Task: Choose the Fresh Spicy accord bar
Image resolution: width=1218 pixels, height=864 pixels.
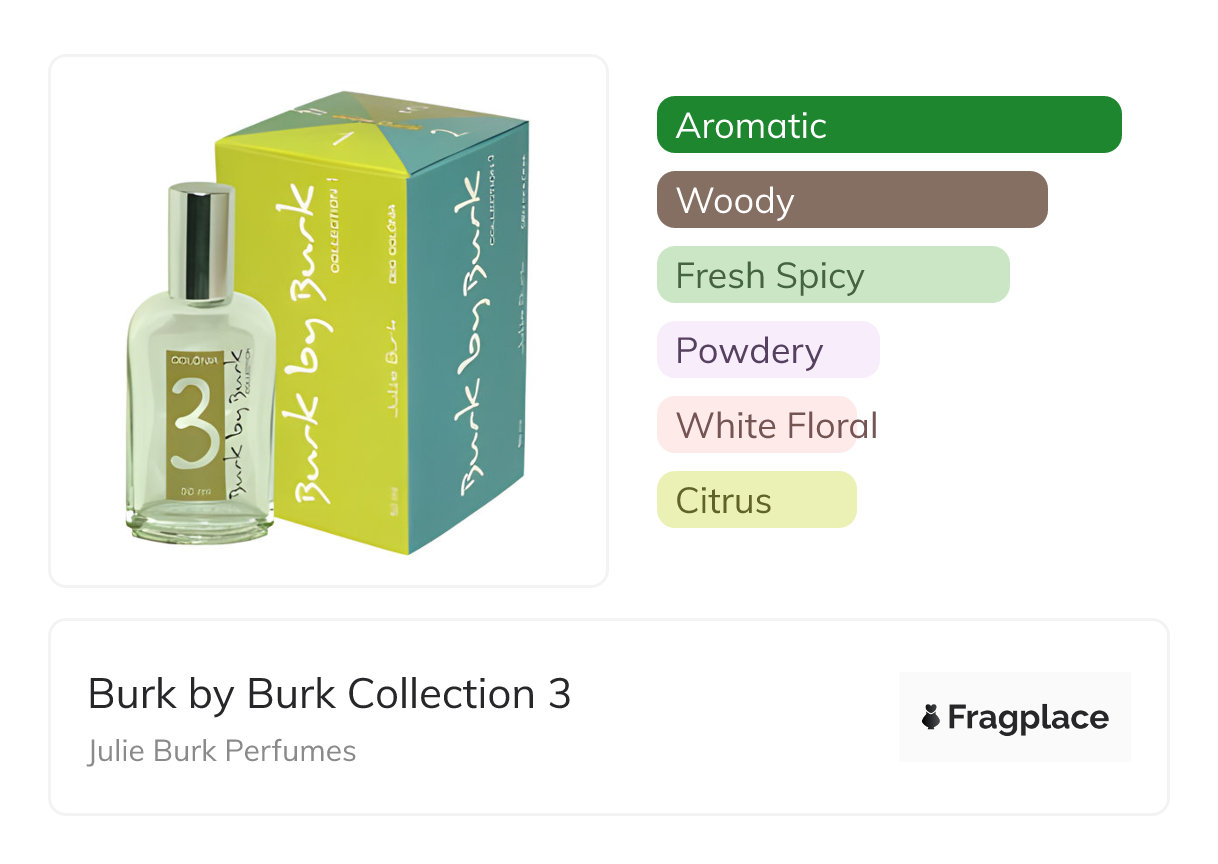Action: (833, 275)
